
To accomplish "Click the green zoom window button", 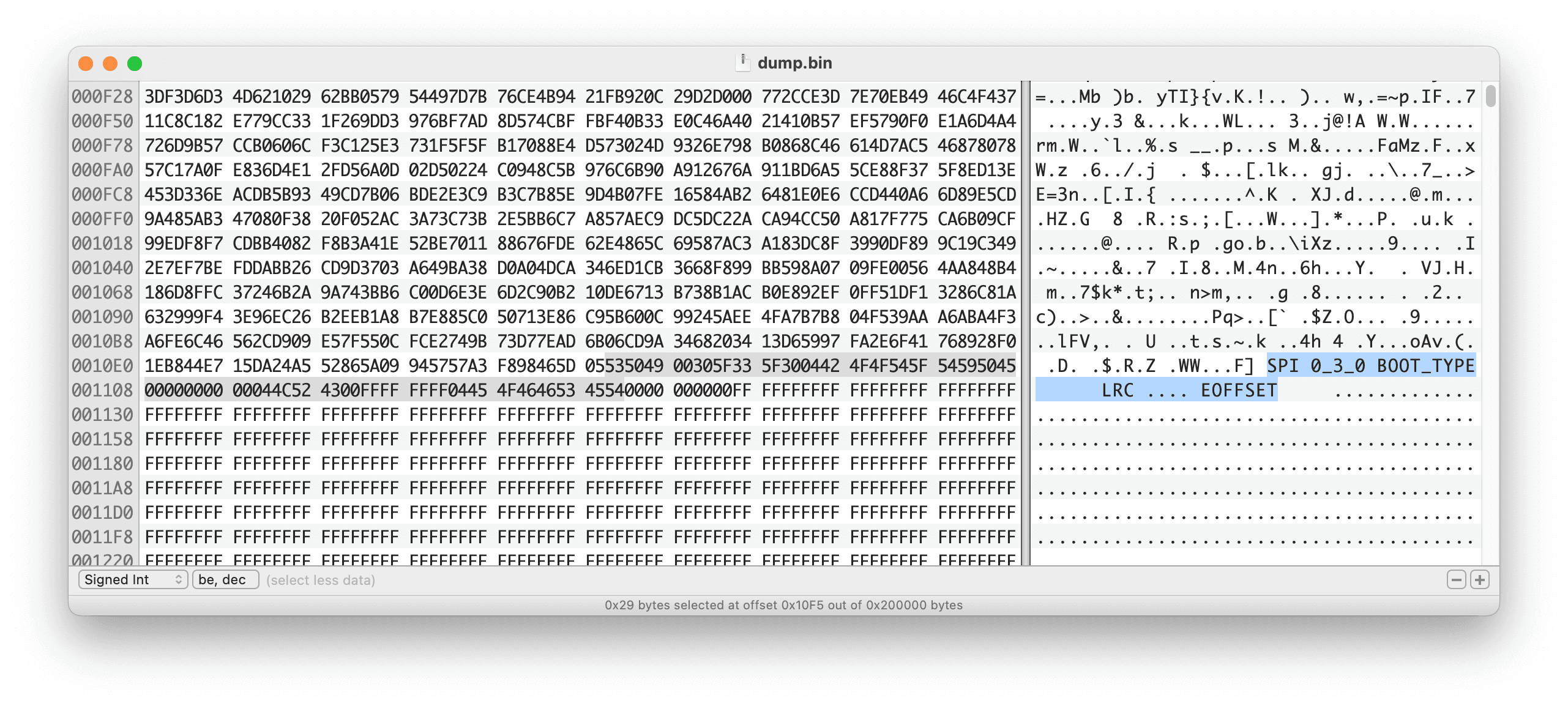I will point(135,64).
